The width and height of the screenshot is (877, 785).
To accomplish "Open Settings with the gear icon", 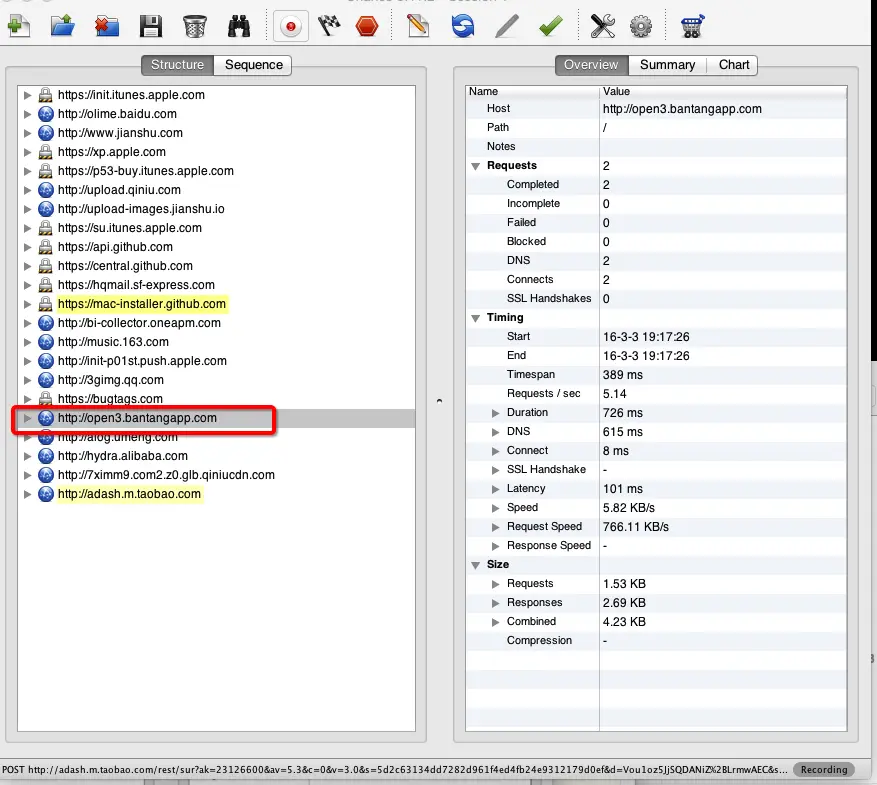I will pyautogui.click(x=640, y=26).
